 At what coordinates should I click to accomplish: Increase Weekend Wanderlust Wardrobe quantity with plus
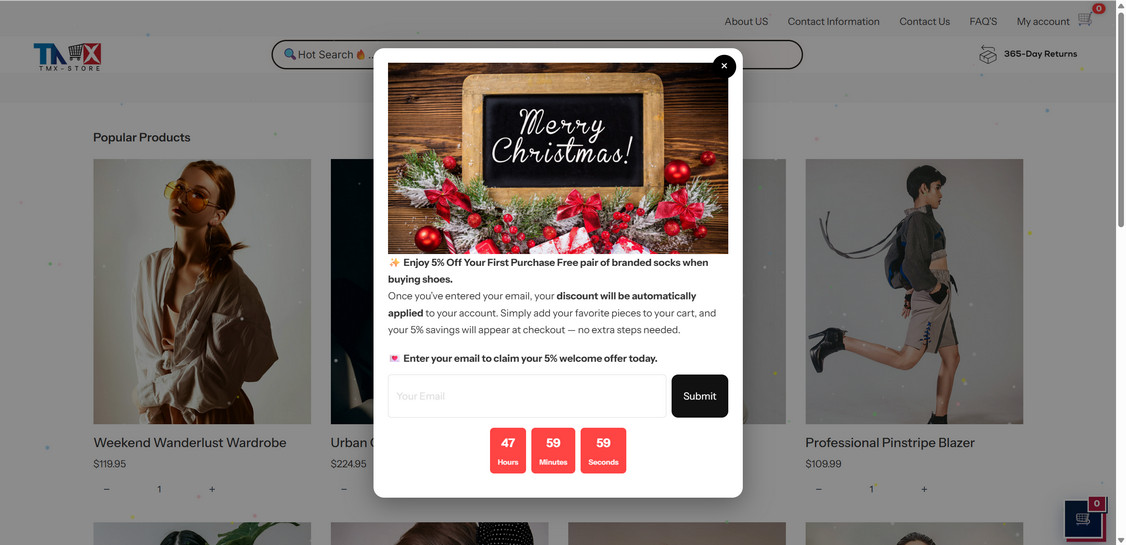click(212, 489)
